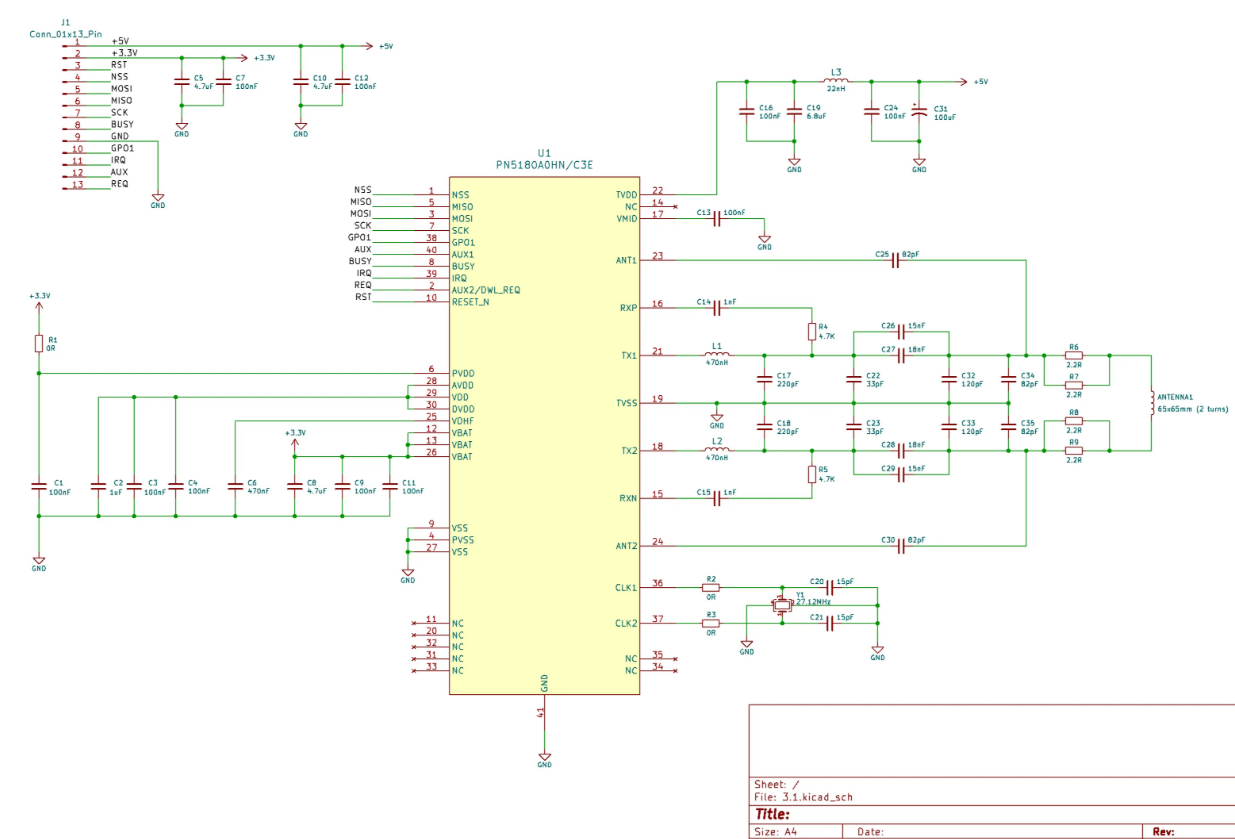Select inductor L1 470nH on TX1
The height and width of the screenshot is (839, 1235).
click(x=714, y=355)
